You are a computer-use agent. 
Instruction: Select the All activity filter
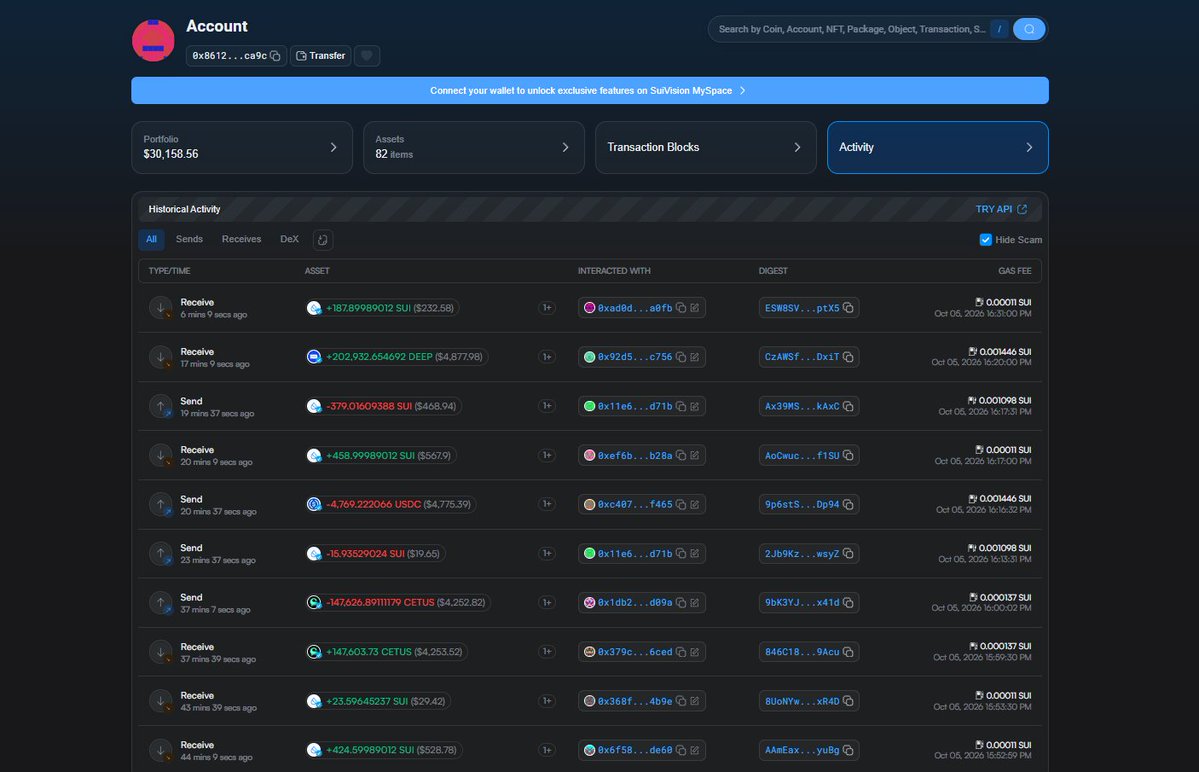pos(151,239)
